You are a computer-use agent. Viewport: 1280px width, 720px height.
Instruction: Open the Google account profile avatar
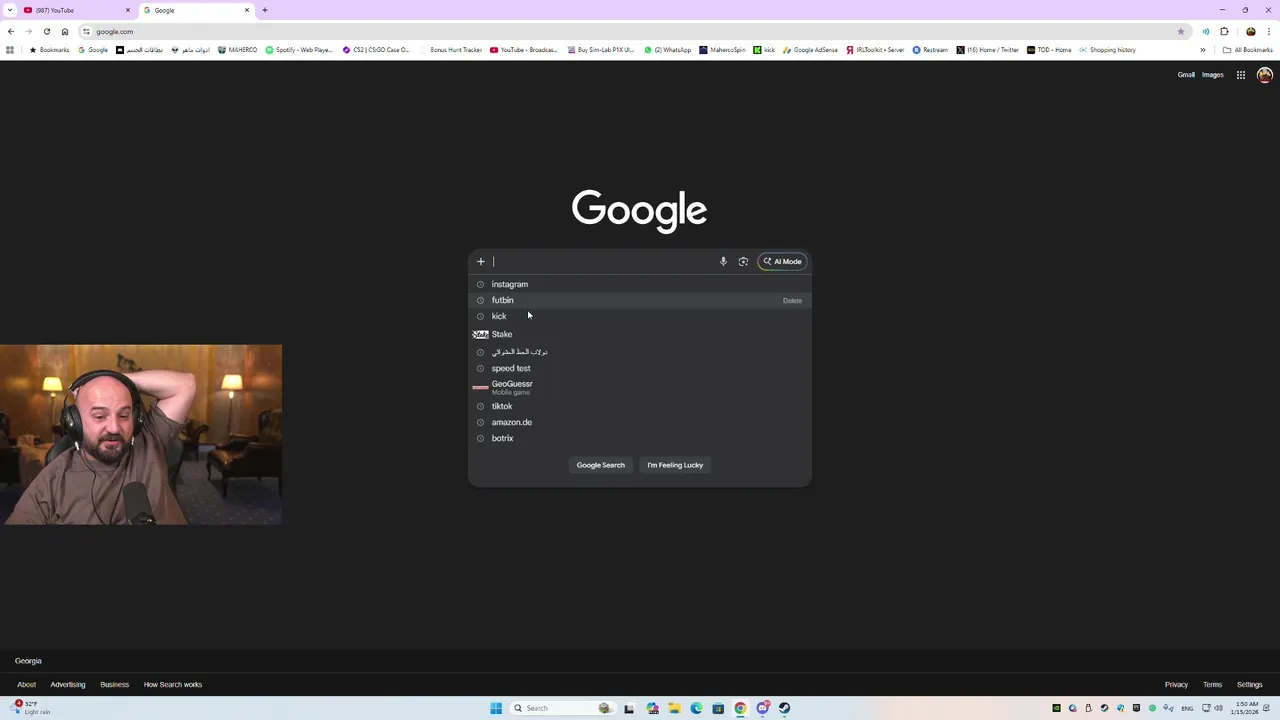pos(1264,75)
